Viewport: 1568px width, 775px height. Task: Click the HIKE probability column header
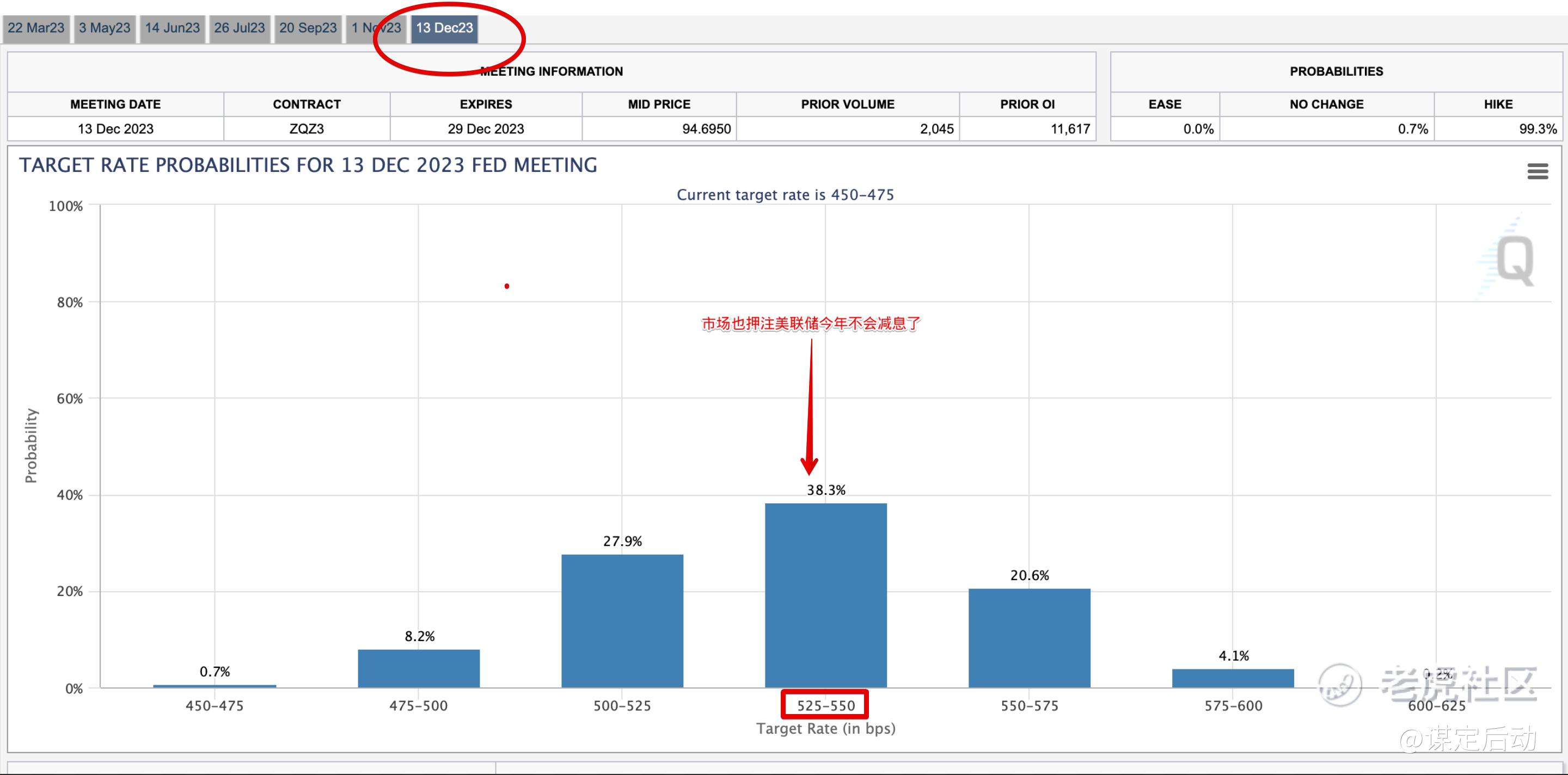coord(1497,104)
